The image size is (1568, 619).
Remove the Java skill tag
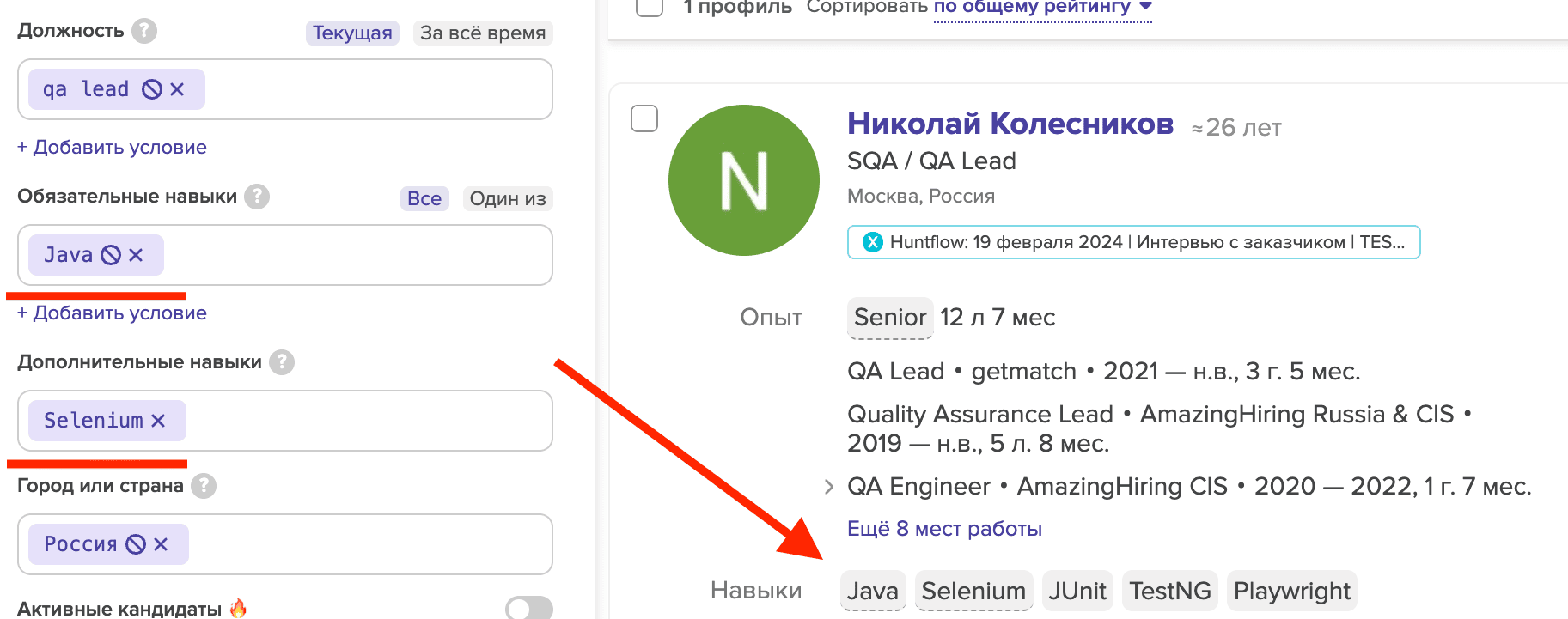[136, 255]
